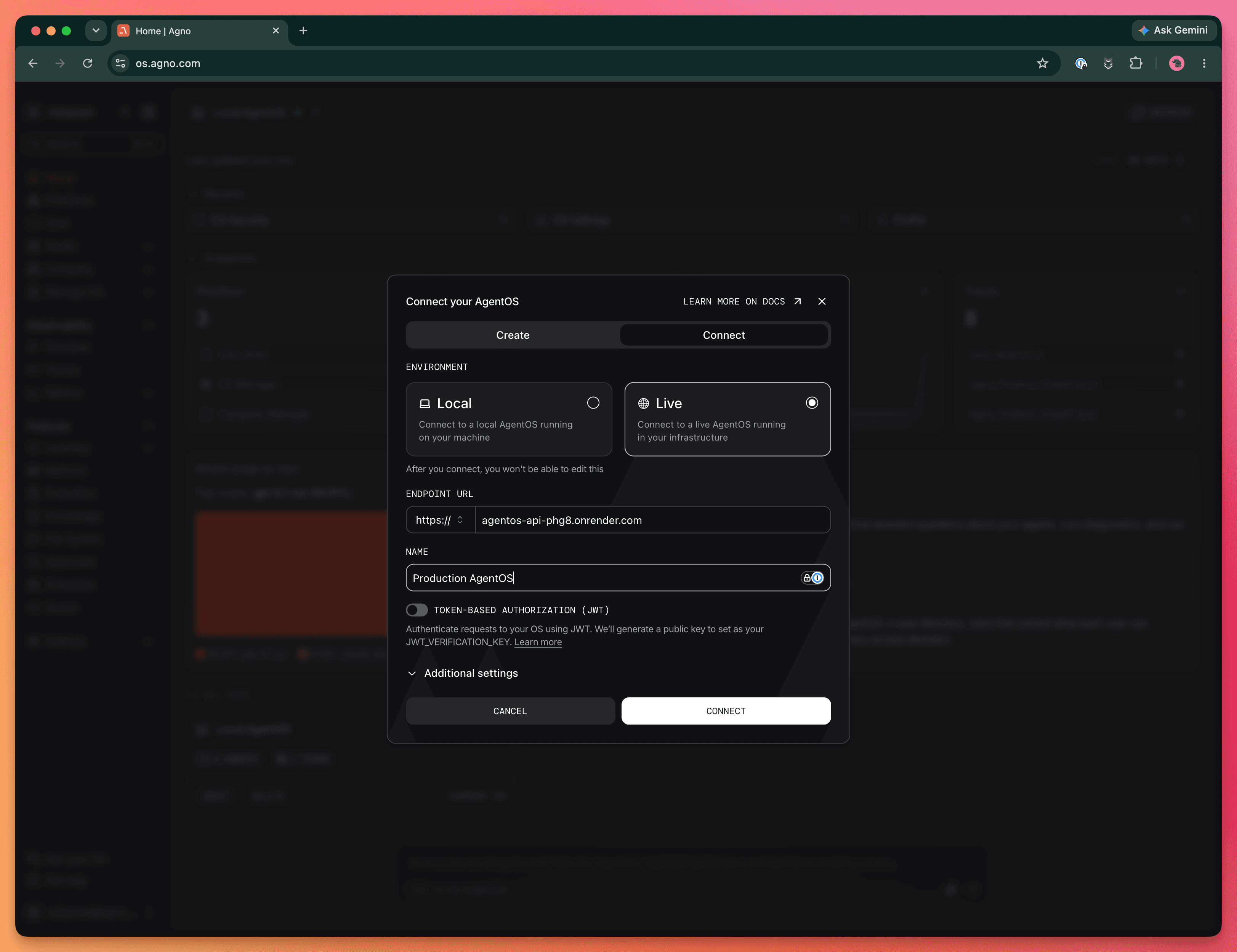Click the Cancel button

(x=510, y=711)
